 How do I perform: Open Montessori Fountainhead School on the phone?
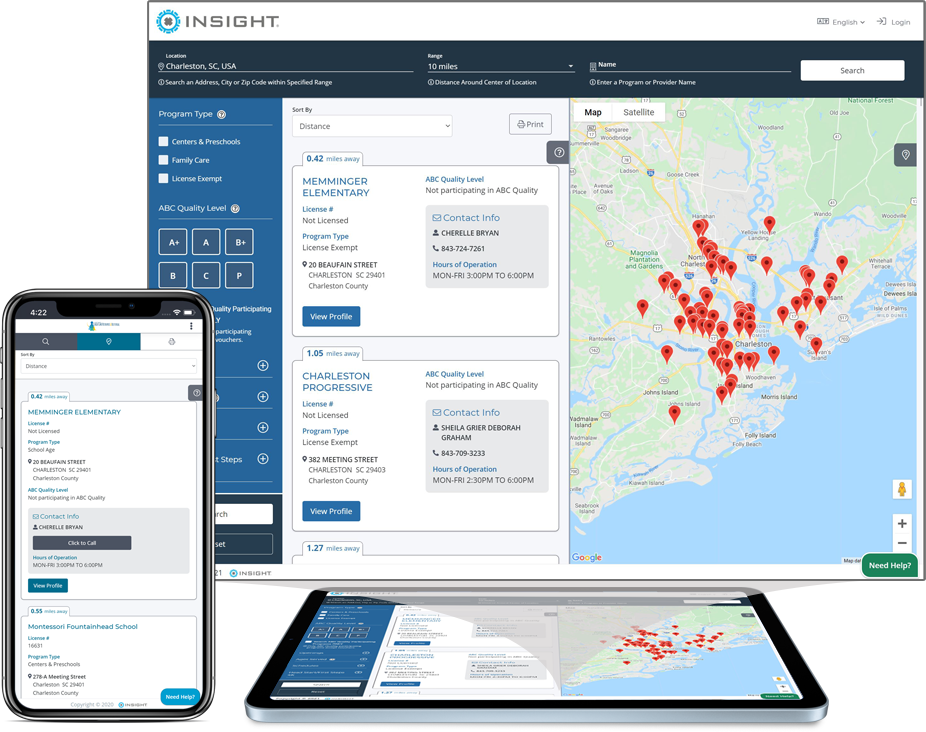point(83,627)
